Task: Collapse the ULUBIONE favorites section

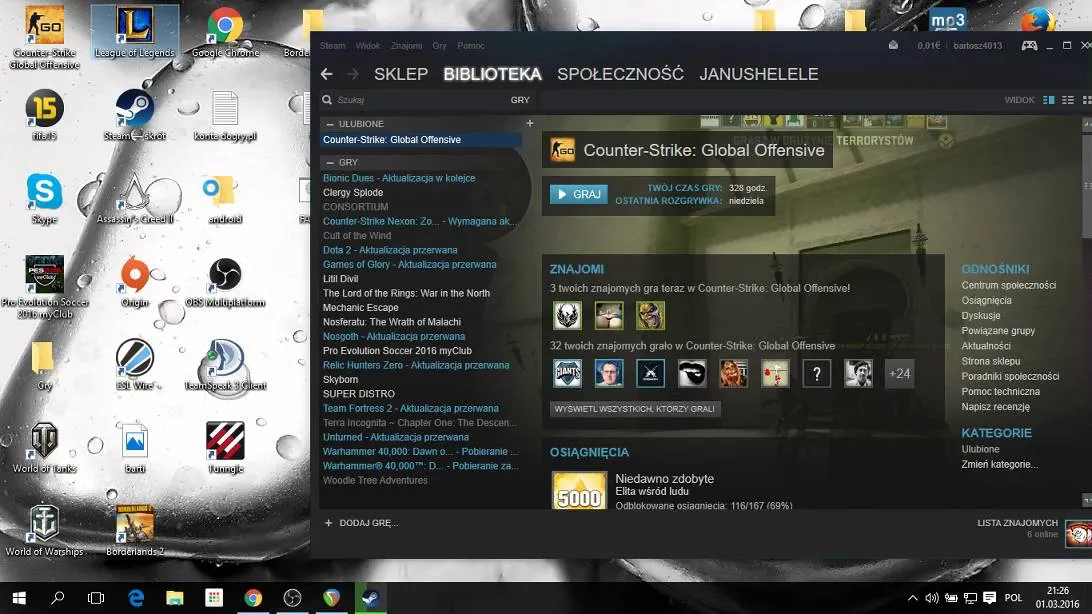Action: (330, 124)
